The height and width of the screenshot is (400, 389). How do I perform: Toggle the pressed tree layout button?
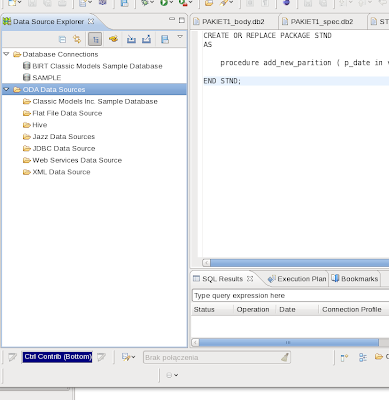tap(95, 39)
